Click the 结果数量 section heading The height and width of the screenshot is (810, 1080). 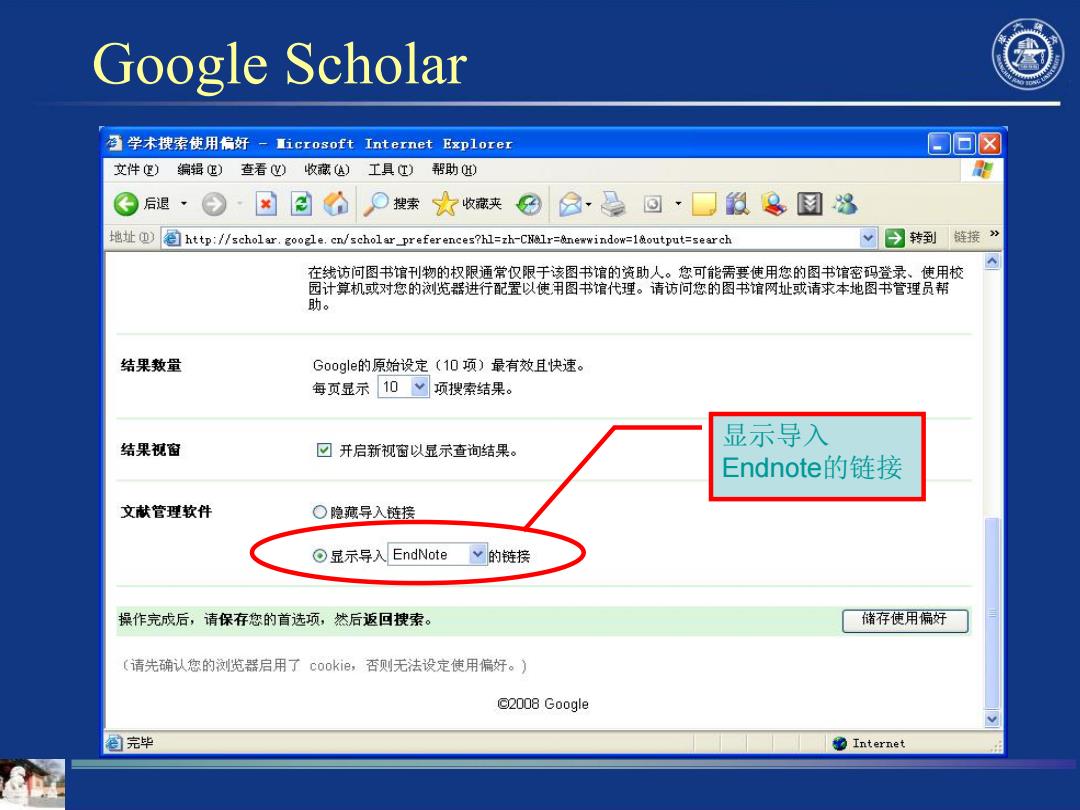click(x=151, y=366)
